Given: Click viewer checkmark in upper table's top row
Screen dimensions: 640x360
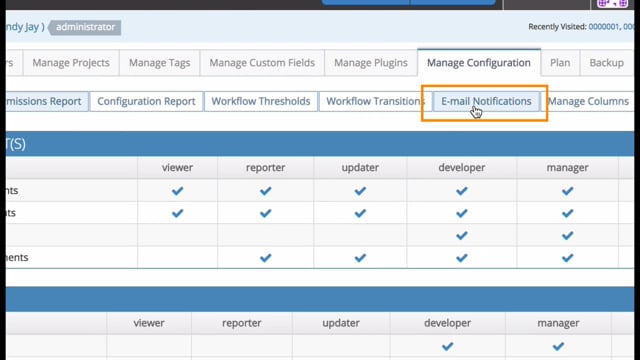Looking at the screenshot, I should pyautogui.click(x=177, y=191).
